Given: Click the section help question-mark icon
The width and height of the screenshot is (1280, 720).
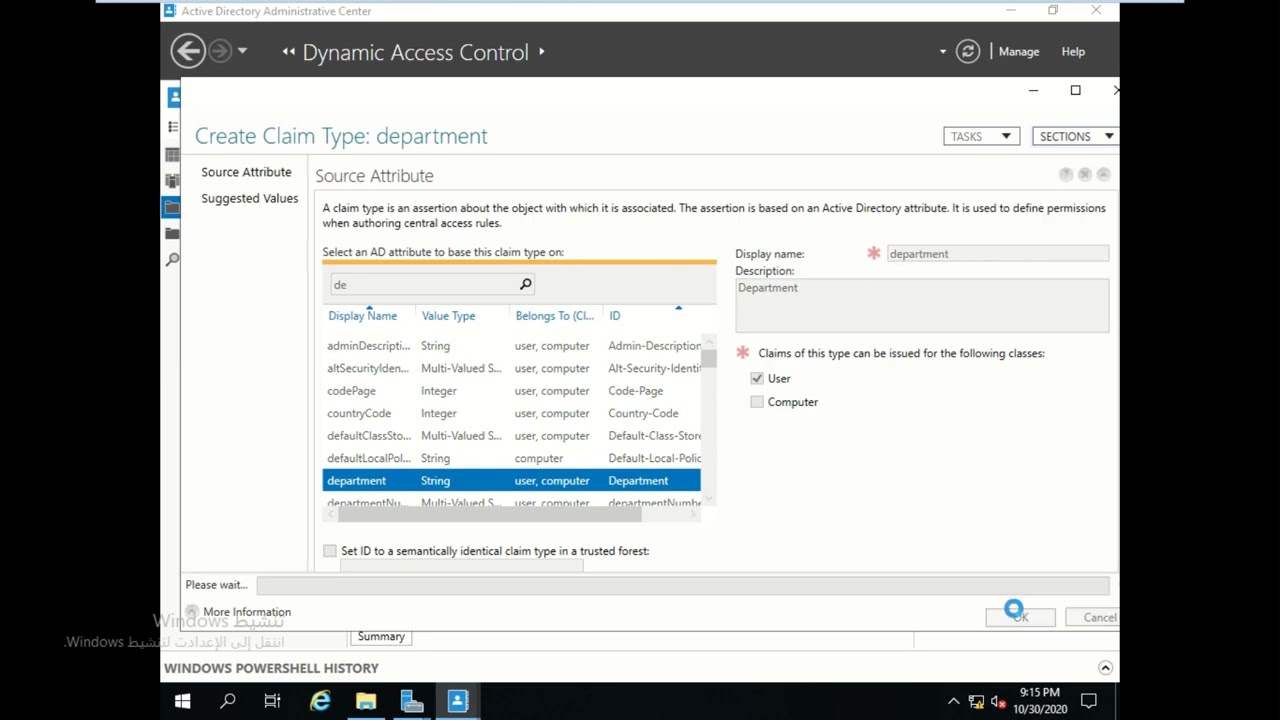Looking at the screenshot, I should [x=1066, y=174].
